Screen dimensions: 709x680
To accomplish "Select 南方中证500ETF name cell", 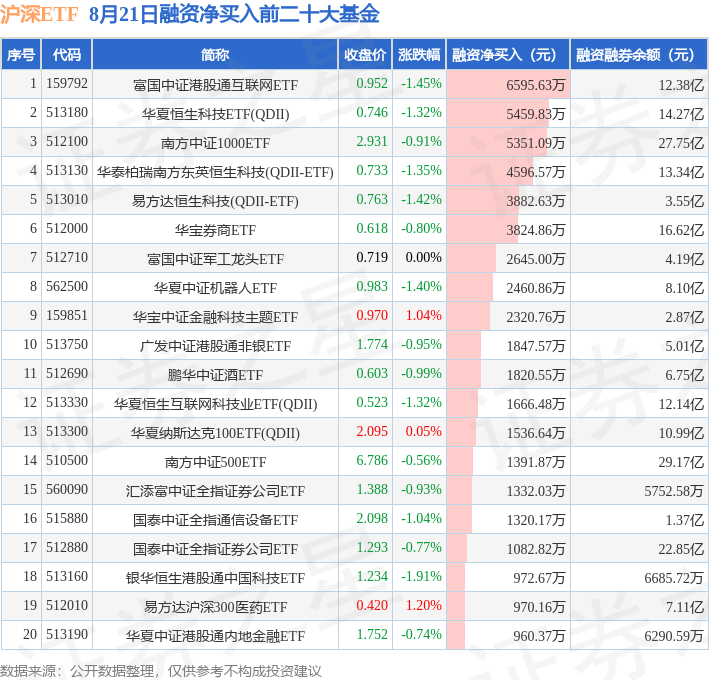I will 215,462.
